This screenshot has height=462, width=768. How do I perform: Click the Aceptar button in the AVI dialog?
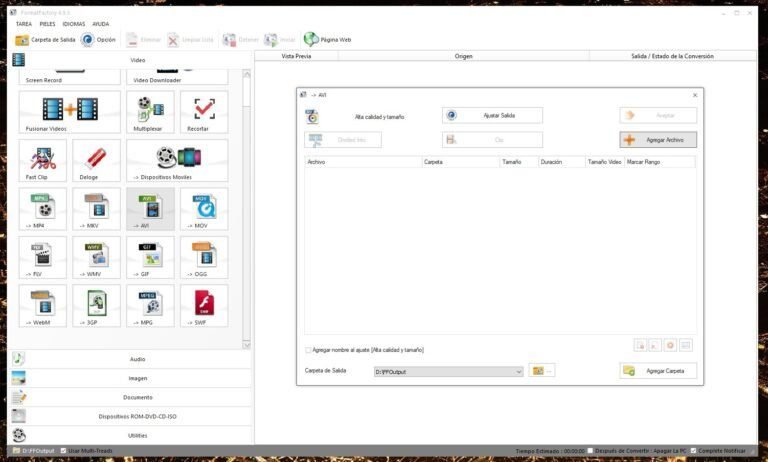click(658, 116)
